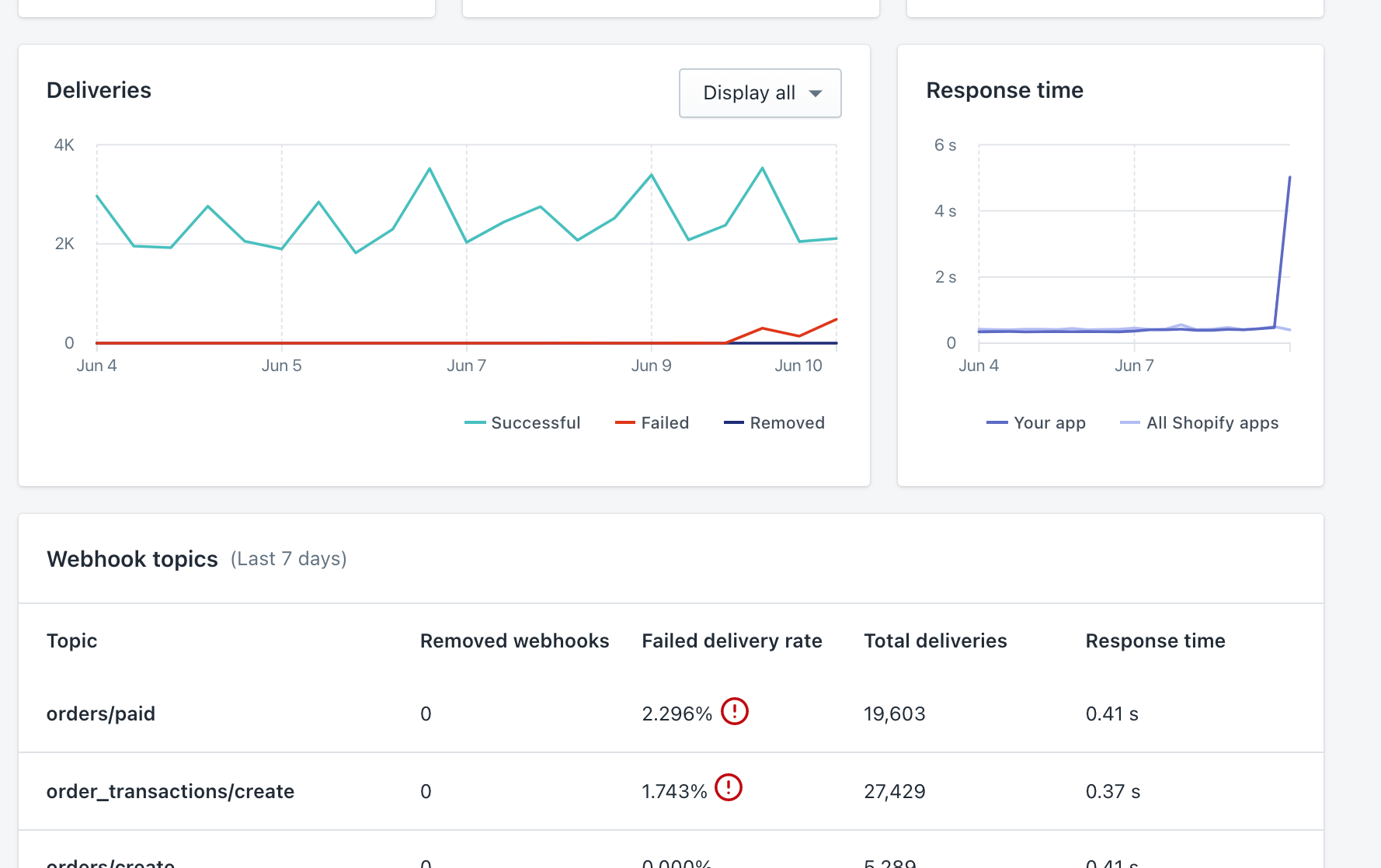Click the warning icon beside 1.743%
Viewport: 1381px width, 868px height.
point(729,787)
